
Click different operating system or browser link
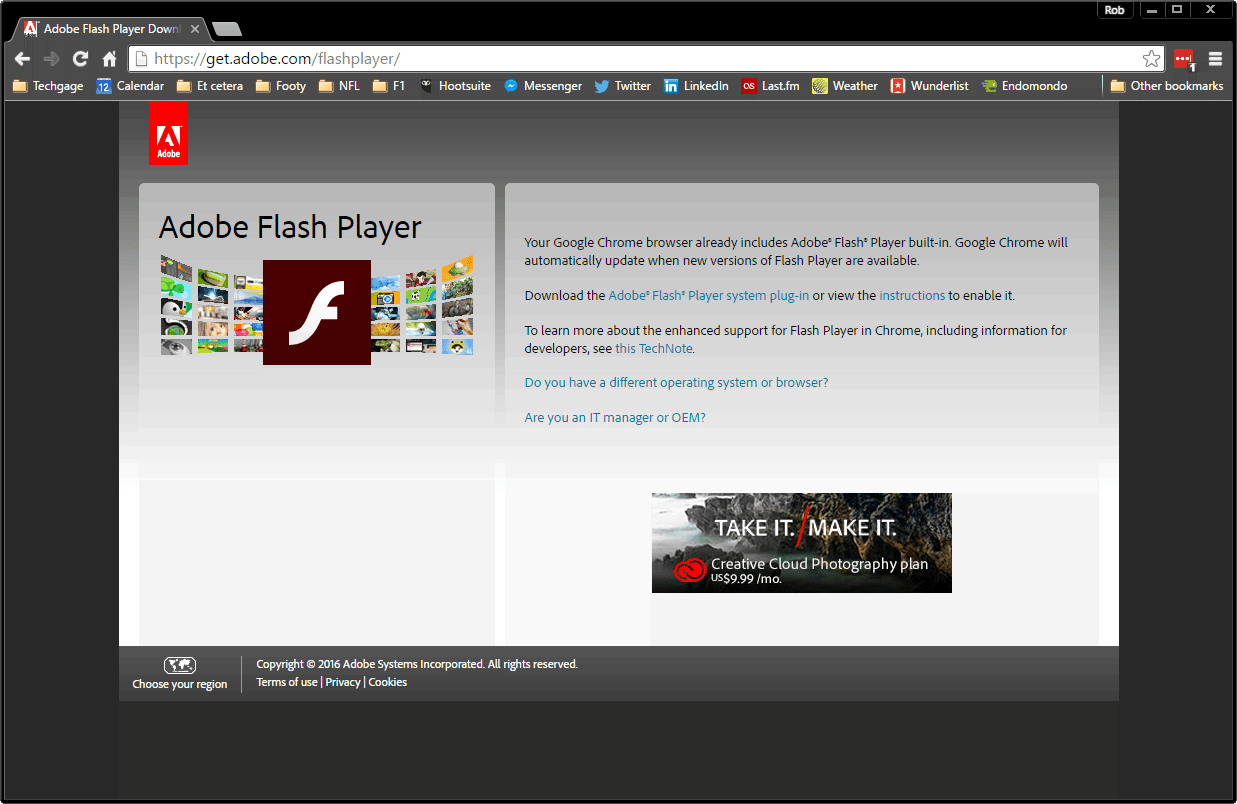(676, 383)
